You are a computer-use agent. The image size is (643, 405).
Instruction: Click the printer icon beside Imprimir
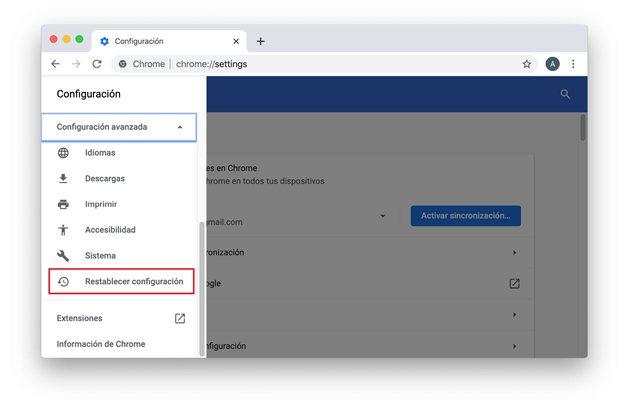pos(63,204)
